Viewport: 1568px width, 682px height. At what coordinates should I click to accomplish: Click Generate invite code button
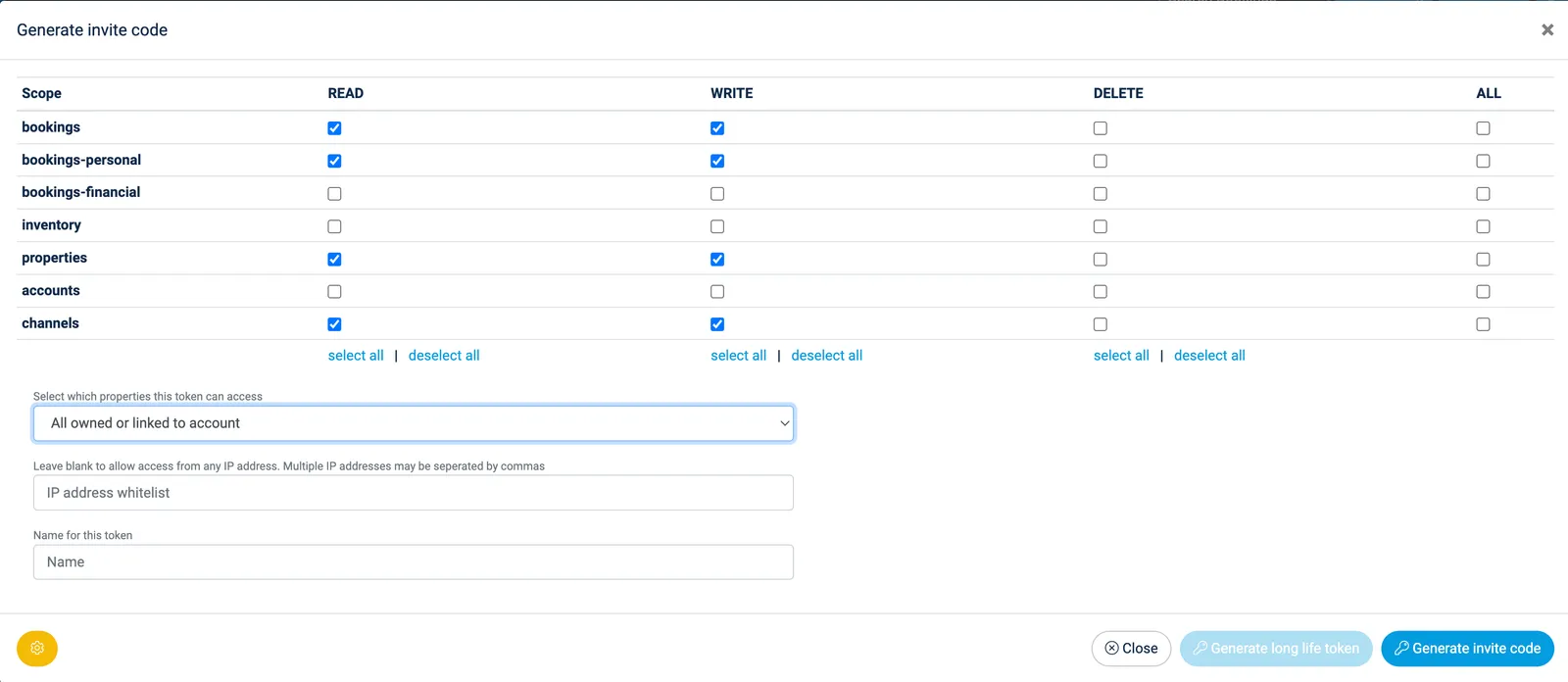click(x=1467, y=649)
